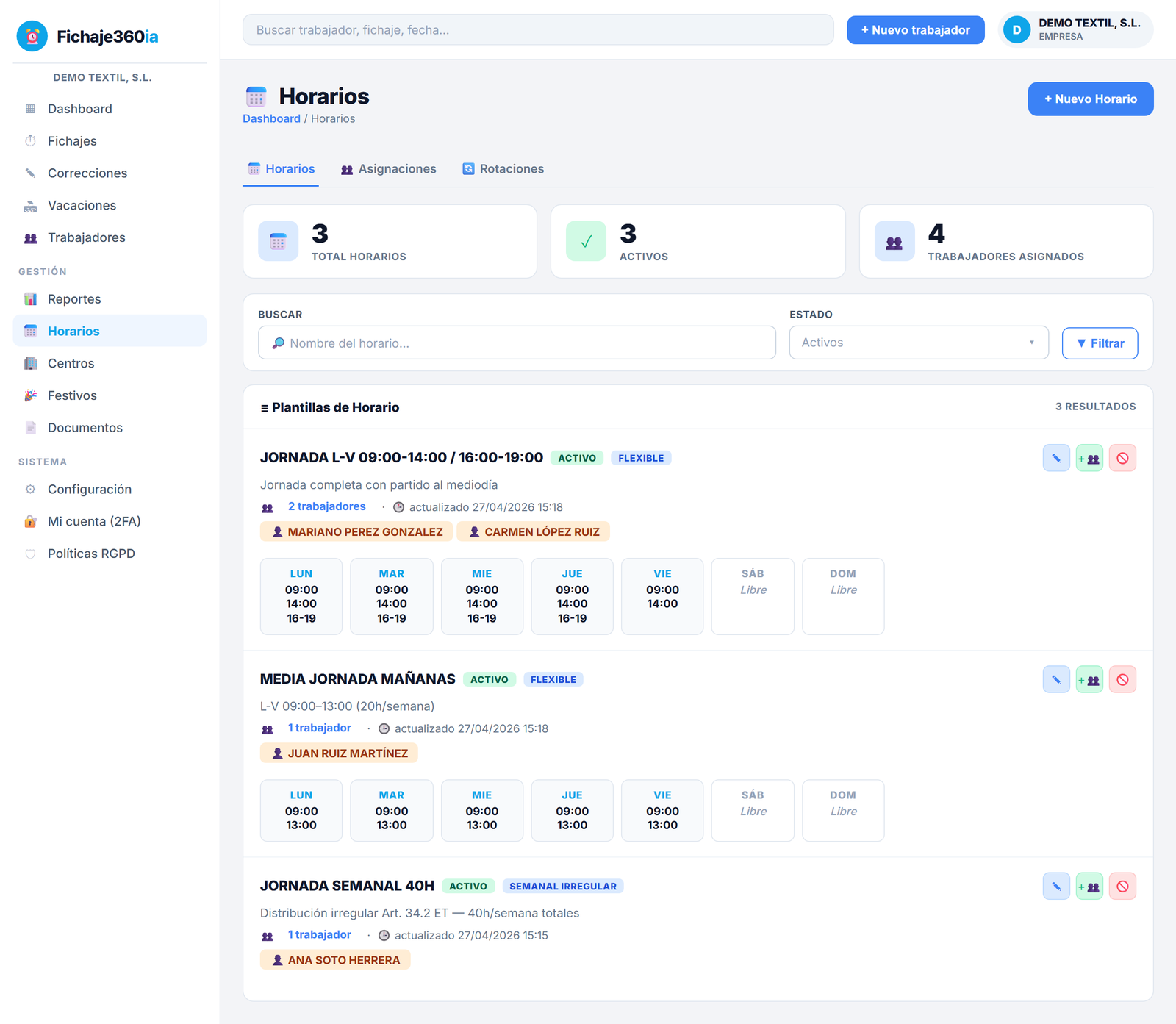This screenshot has width=1176, height=1024.
Task: Click the D user avatar icon
Action: click(1017, 30)
